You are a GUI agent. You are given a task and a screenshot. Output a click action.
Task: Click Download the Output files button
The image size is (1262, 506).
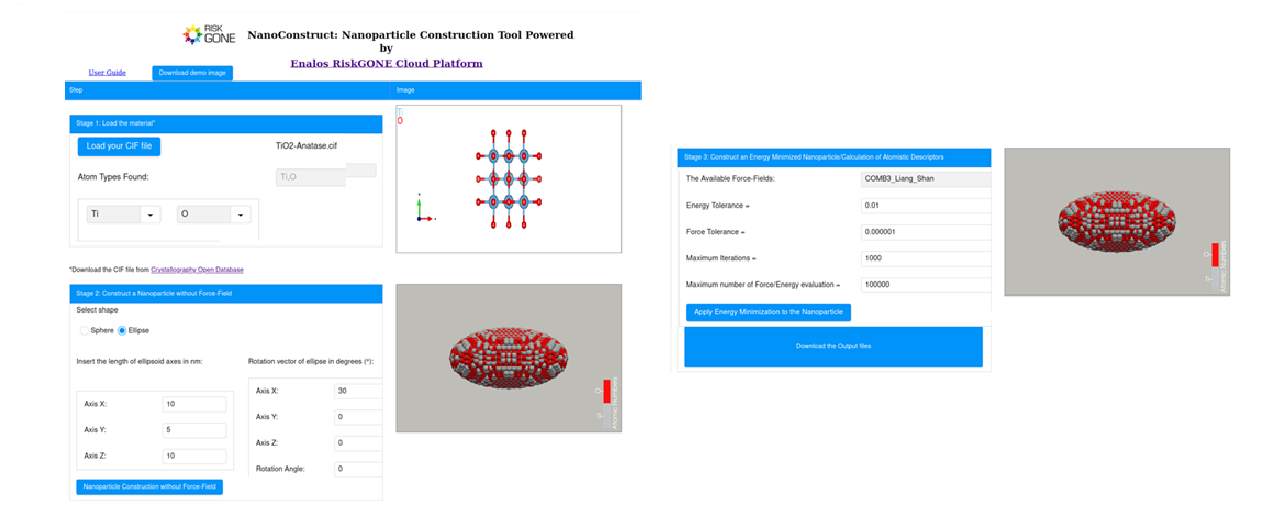coord(833,346)
